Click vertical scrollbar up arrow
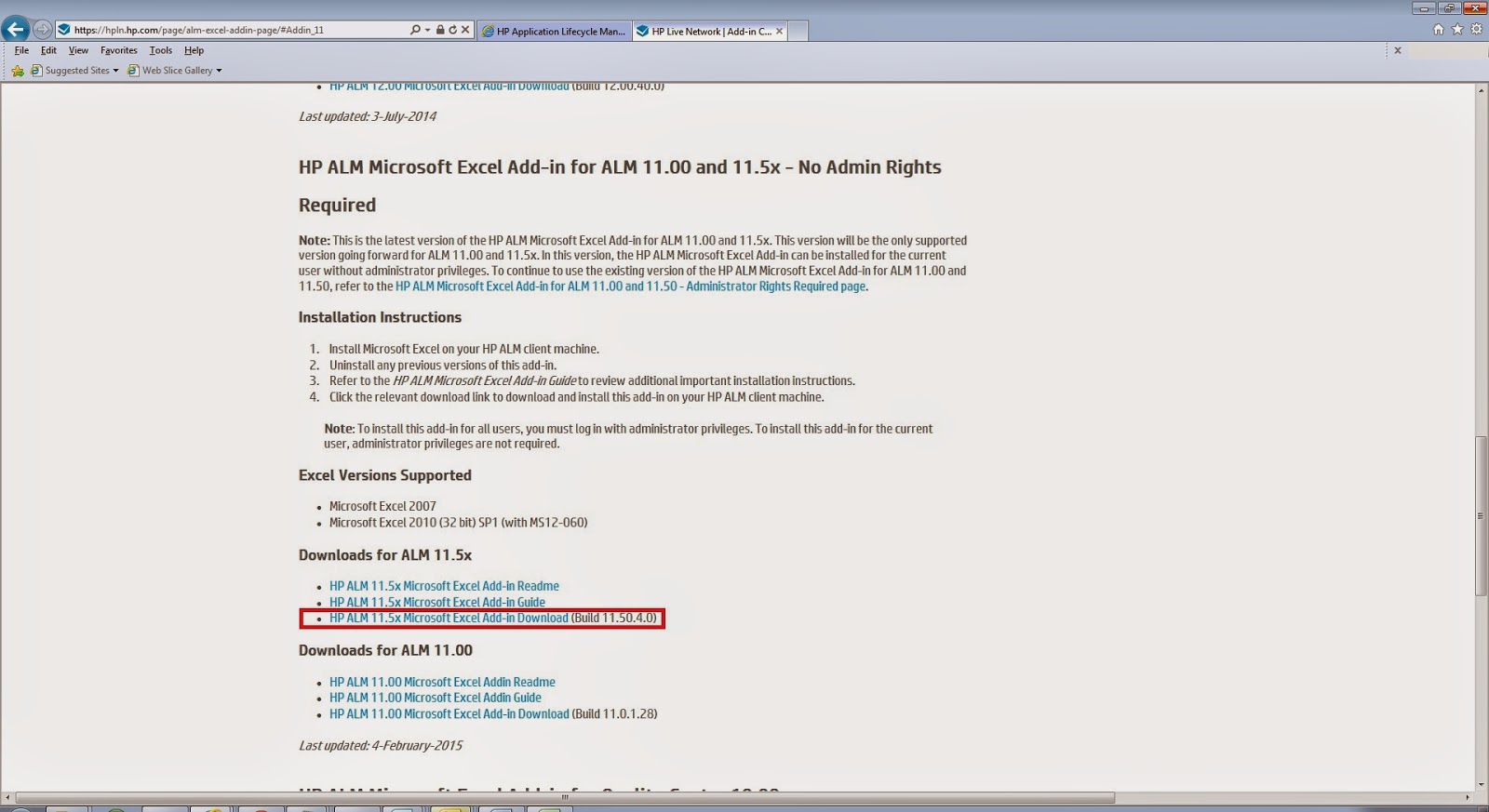The image size is (1489, 812). (x=1481, y=90)
